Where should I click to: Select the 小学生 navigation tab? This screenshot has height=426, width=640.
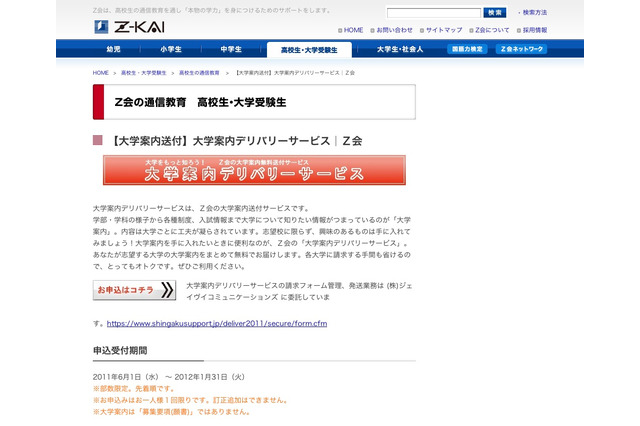click(x=171, y=49)
